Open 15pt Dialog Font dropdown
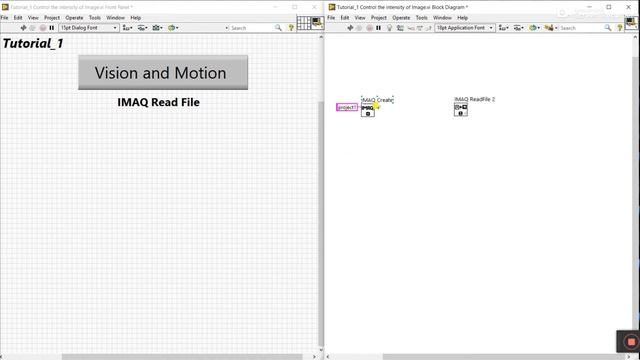This screenshot has height=360, width=640. click(89, 28)
